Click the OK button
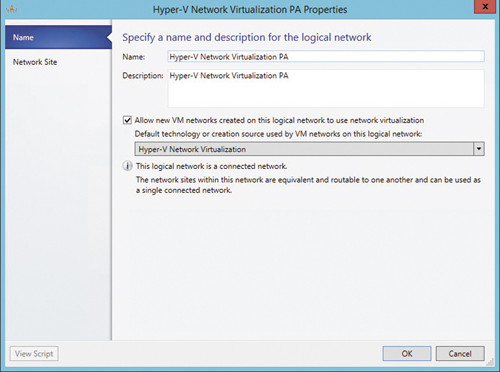 pyautogui.click(x=407, y=354)
